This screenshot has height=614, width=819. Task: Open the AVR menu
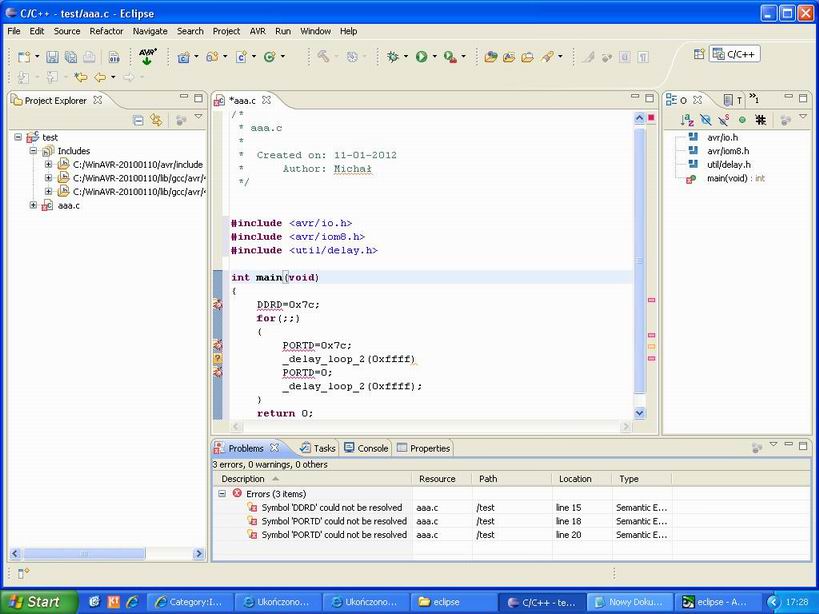tap(258, 31)
